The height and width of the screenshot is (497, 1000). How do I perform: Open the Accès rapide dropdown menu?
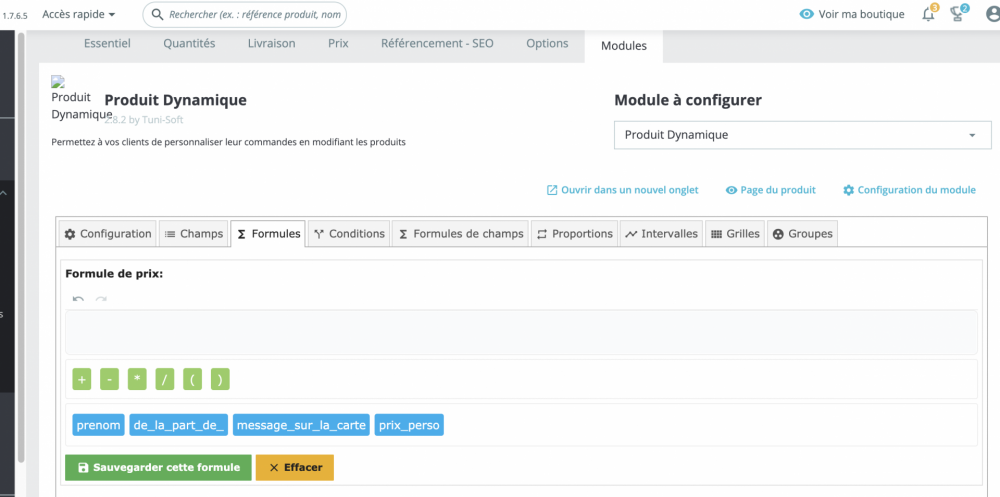tap(79, 13)
